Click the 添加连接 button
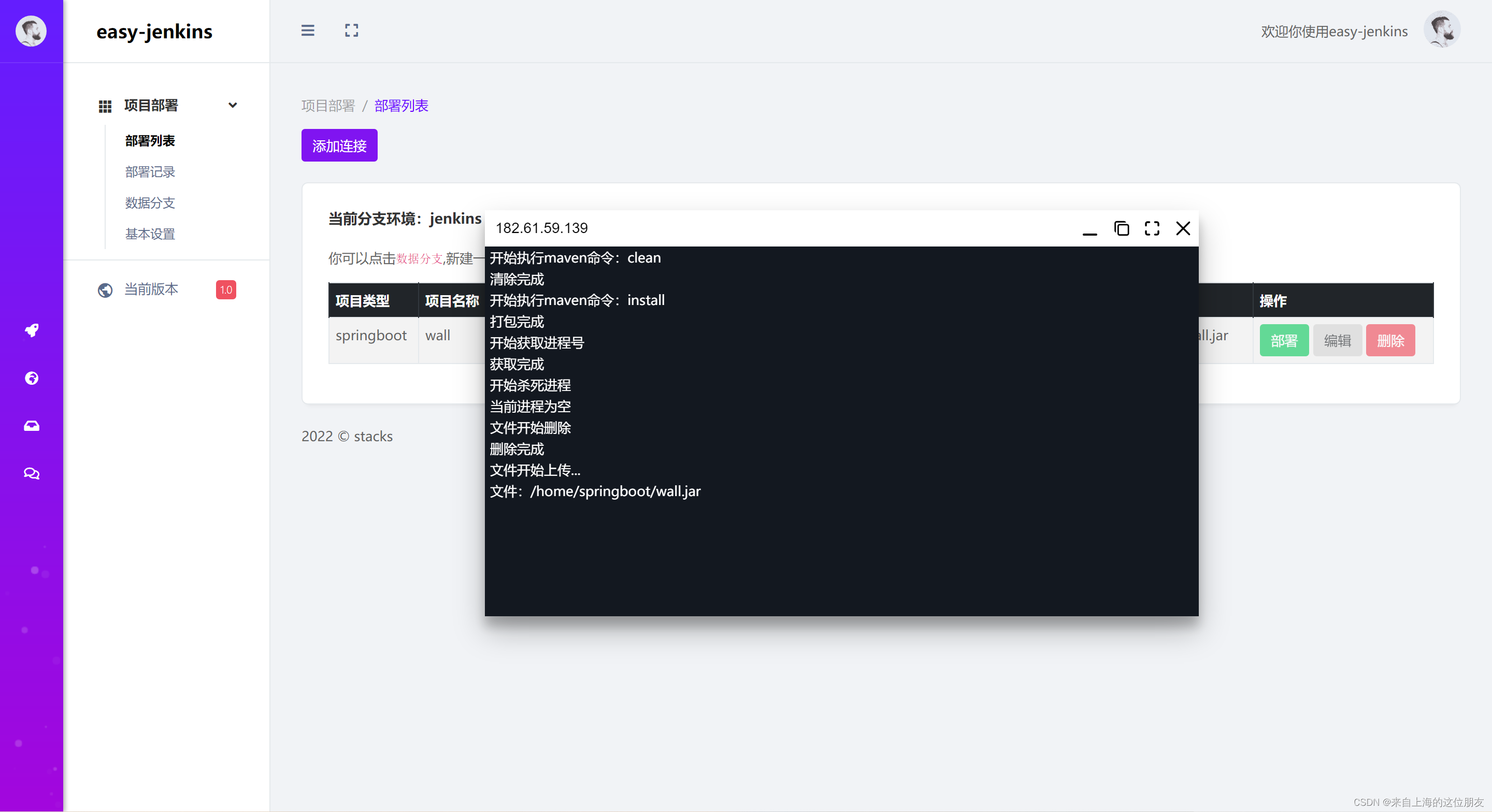 pyautogui.click(x=339, y=146)
